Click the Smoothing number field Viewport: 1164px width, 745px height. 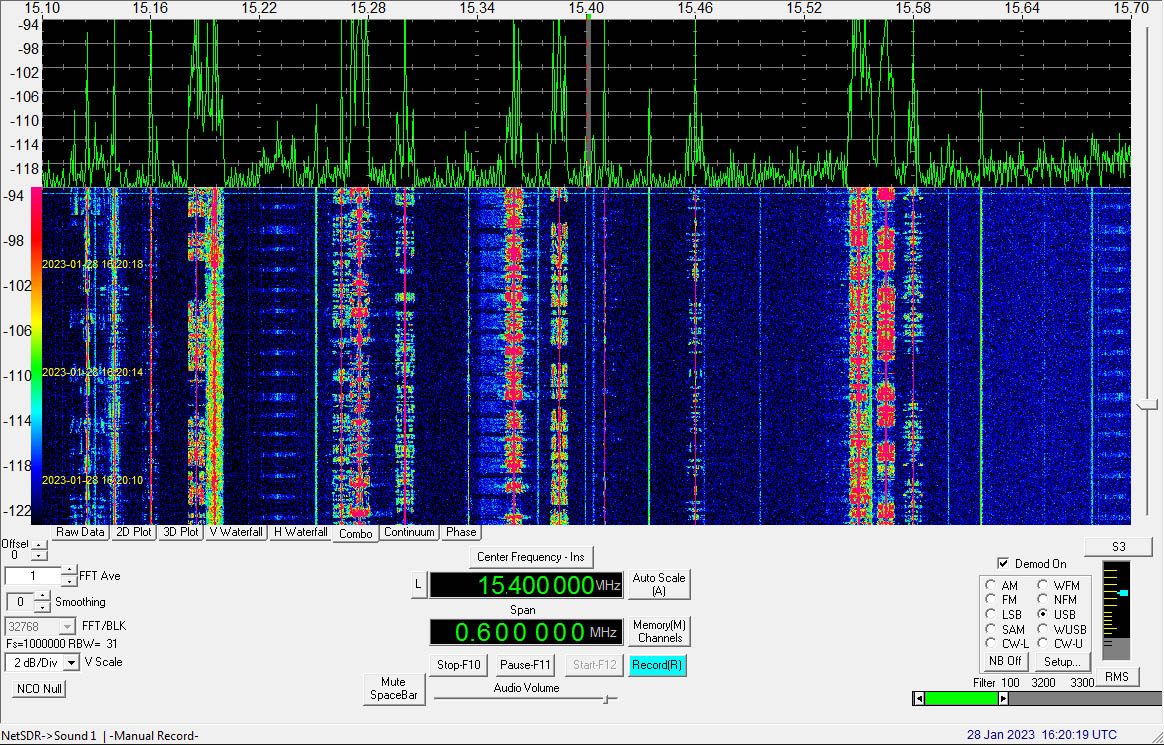pos(21,602)
